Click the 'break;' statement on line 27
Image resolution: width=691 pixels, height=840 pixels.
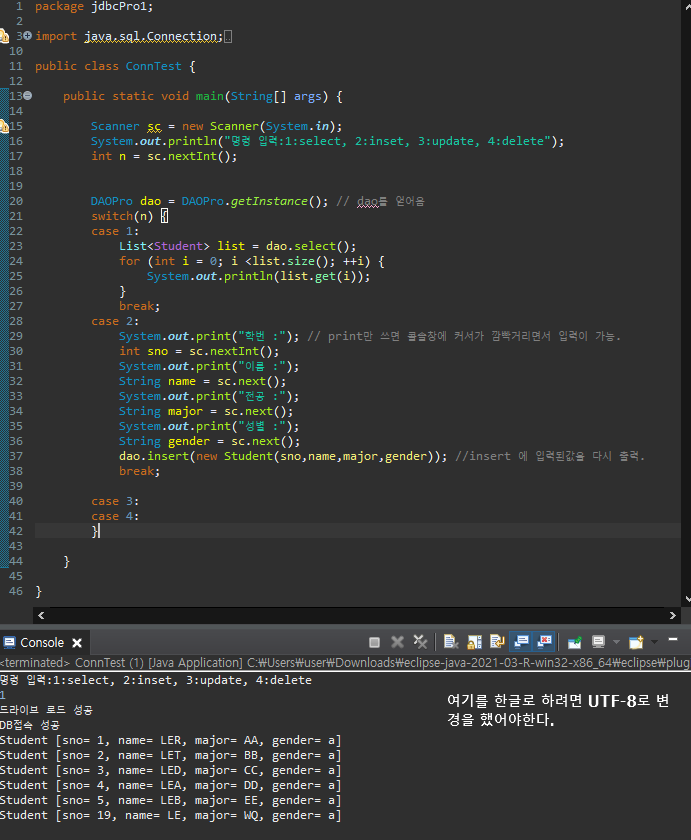point(140,306)
